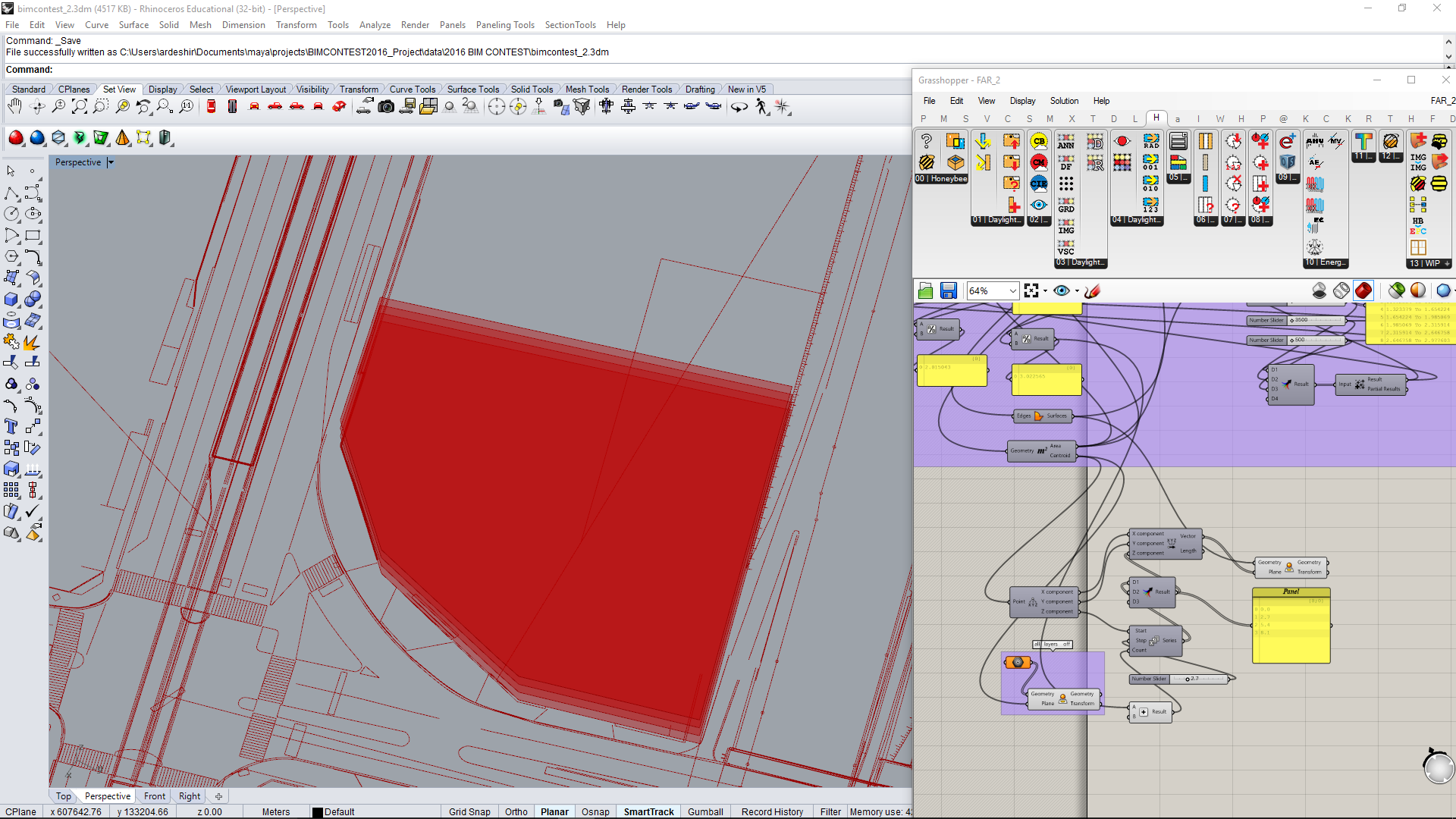Toggle Osnap in the status bar
The image size is (1456, 819).
coord(595,811)
